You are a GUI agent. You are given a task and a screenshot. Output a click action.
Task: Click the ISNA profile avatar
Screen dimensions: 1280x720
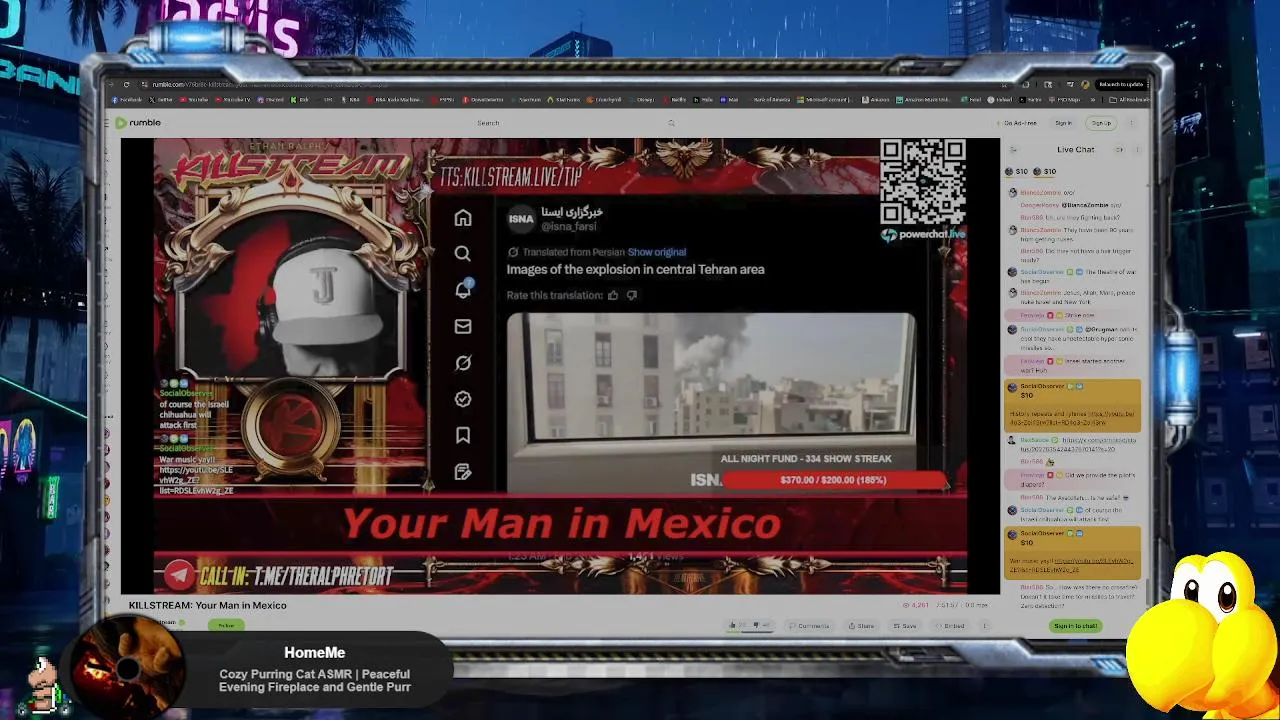(521, 219)
